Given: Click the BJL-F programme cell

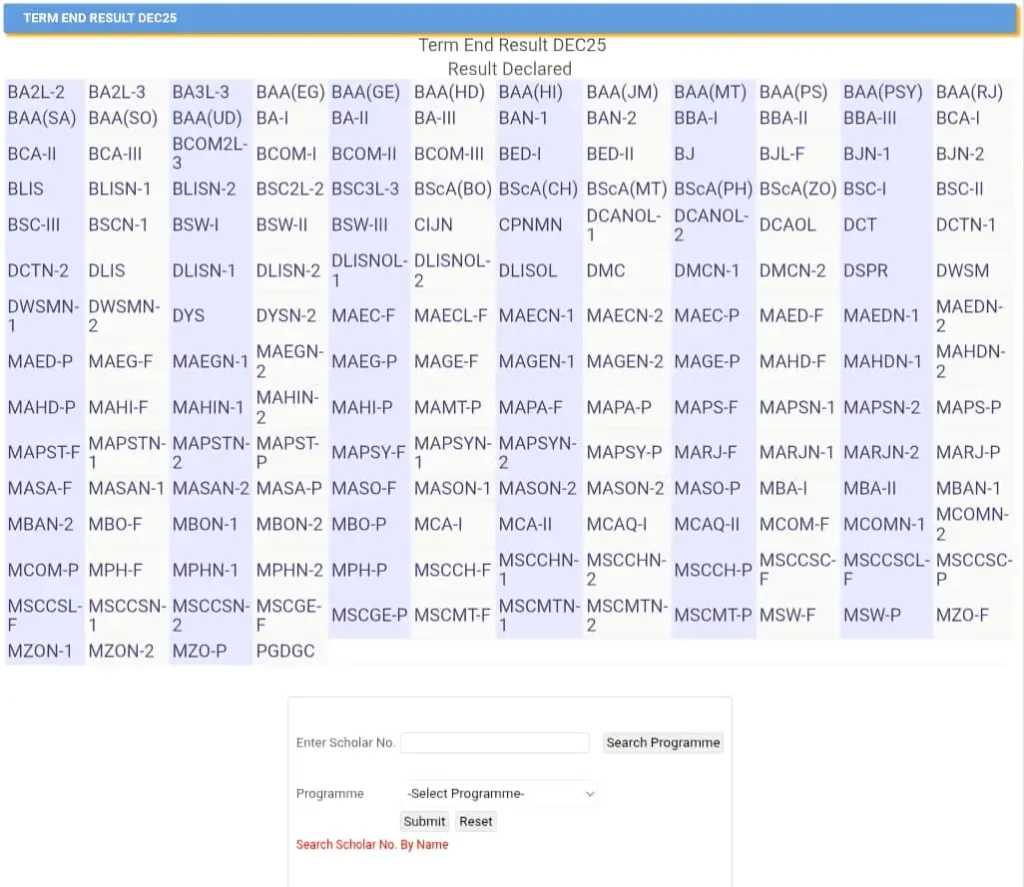Looking at the screenshot, I should pyautogui.click(x=781, y=154).
